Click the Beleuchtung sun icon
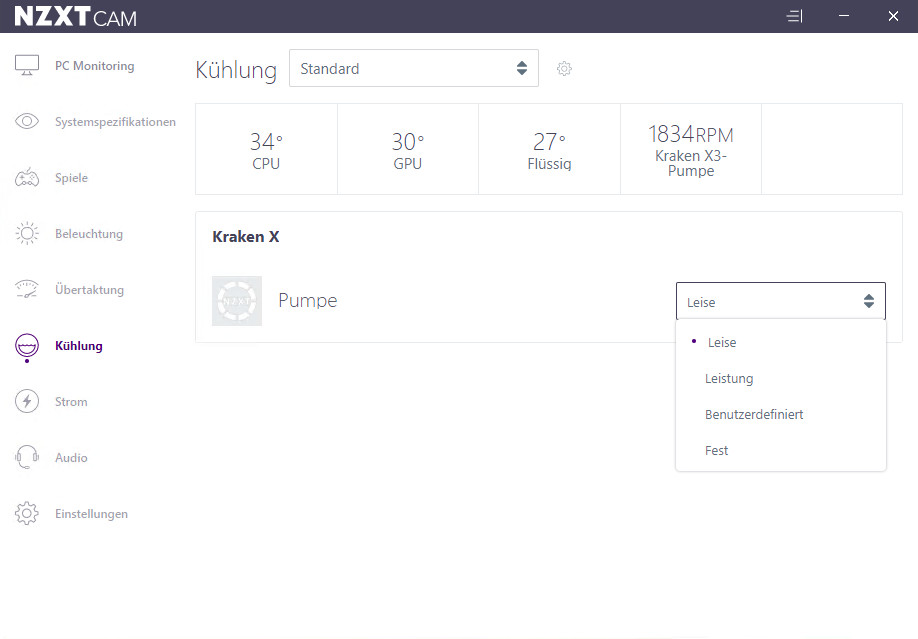This screenshot has width=918, height=639. coord(27,233)
